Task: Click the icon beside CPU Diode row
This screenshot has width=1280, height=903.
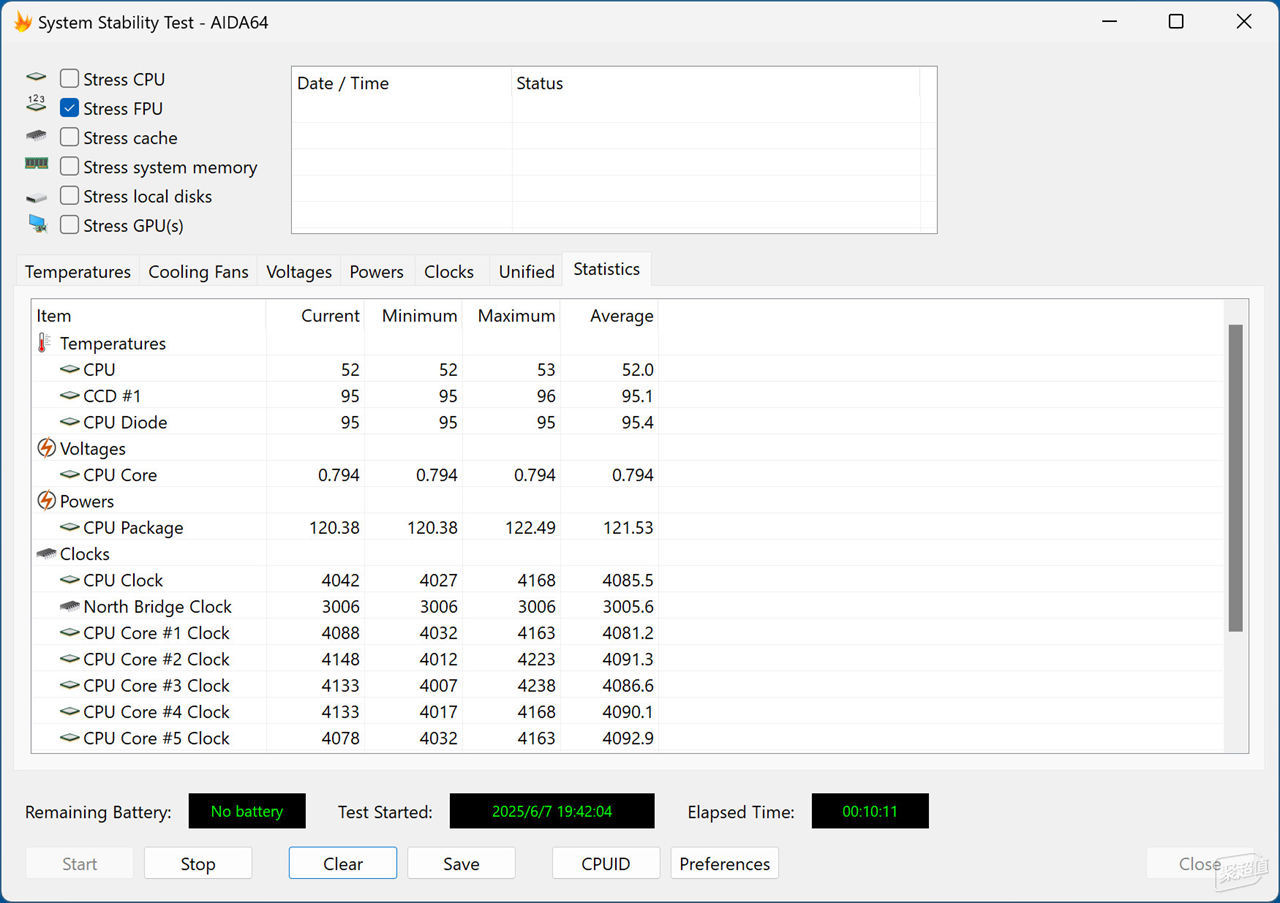Action: 70,422
